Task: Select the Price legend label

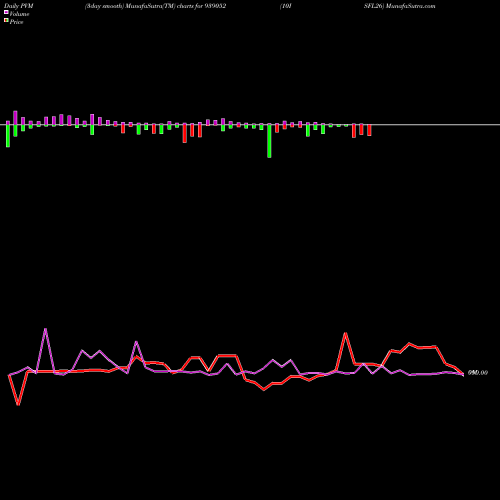Action: (x=16, y=22)
